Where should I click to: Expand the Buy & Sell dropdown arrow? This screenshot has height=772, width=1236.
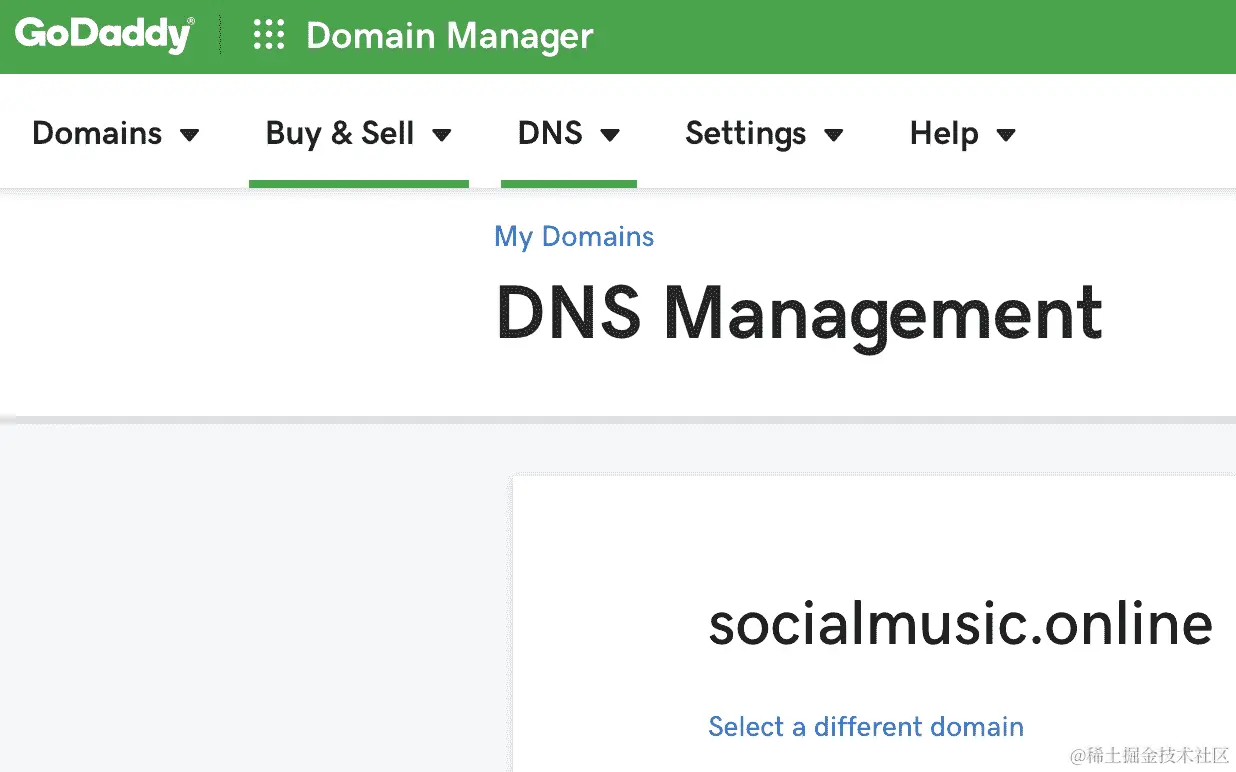442,135
